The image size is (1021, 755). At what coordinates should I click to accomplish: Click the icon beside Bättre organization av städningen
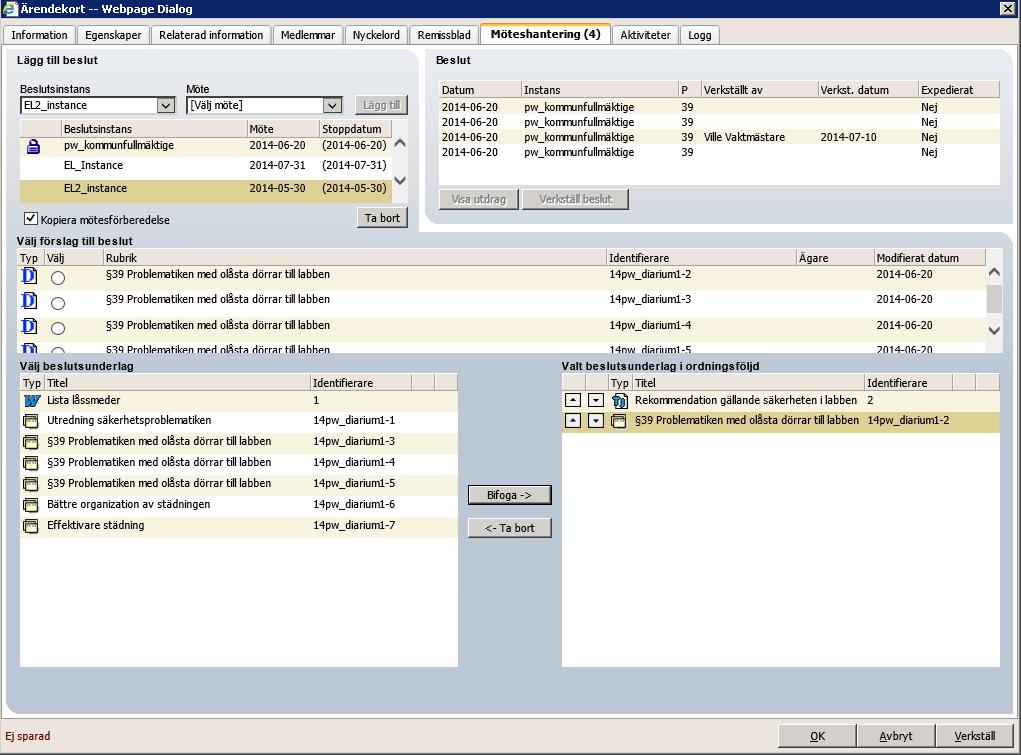coord(31,505)
